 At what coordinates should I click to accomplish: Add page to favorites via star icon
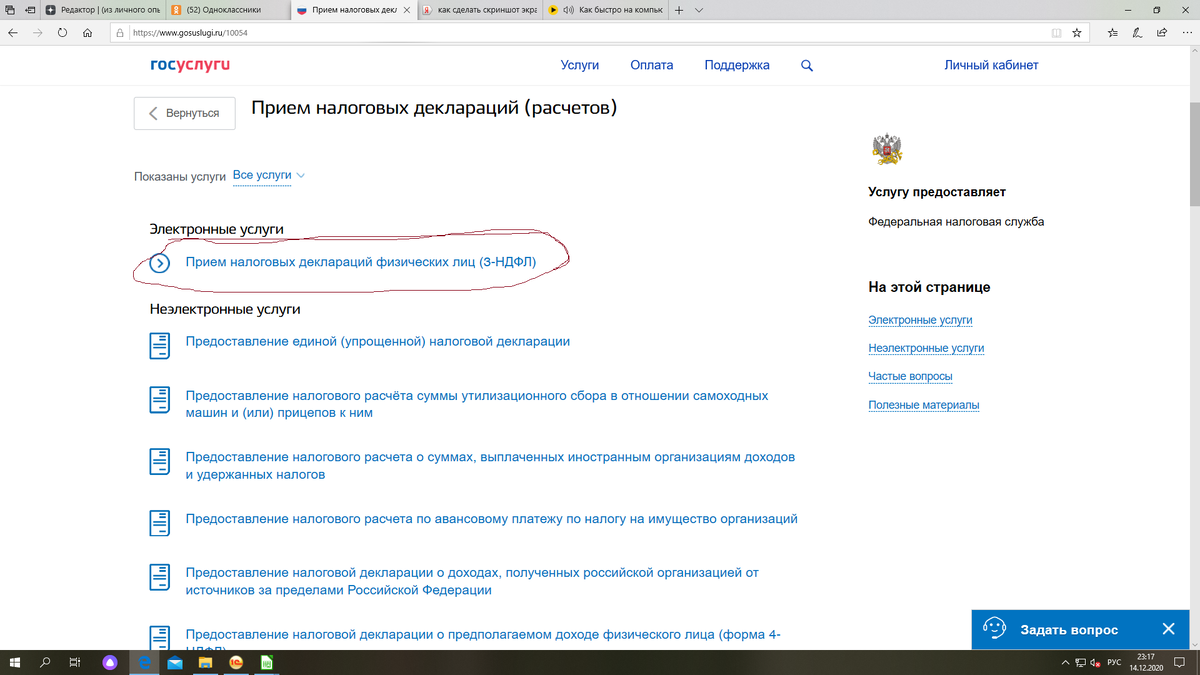[1077, 33]
